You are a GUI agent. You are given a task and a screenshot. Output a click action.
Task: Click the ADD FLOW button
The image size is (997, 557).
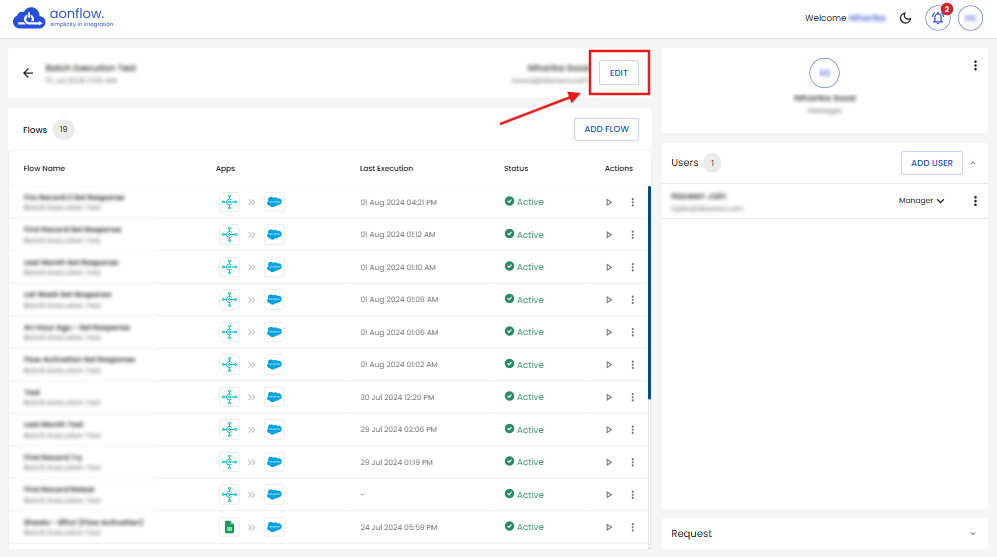606,129
